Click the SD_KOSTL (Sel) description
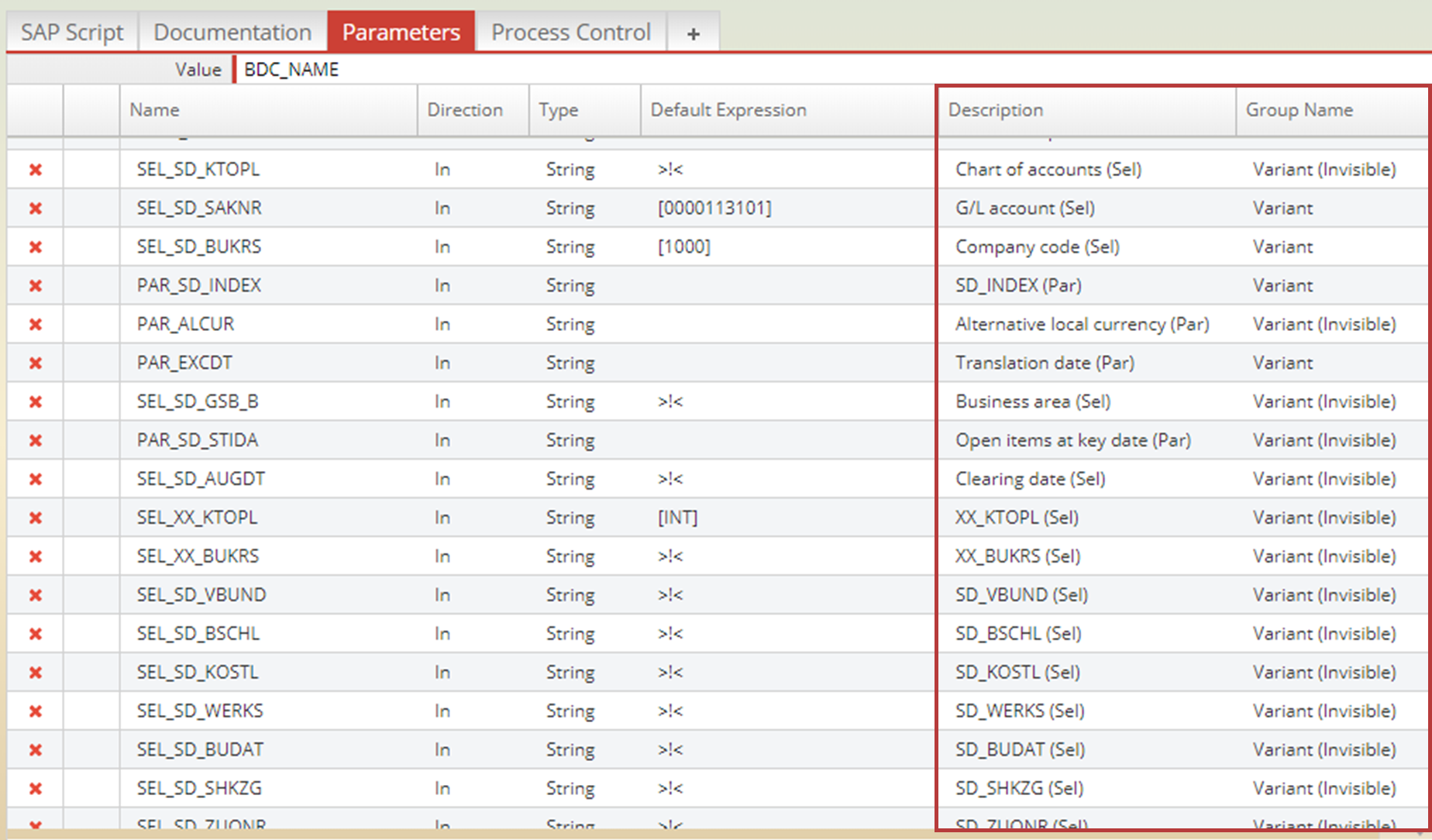The image size is (1432, 840). tap(1017, 673)
